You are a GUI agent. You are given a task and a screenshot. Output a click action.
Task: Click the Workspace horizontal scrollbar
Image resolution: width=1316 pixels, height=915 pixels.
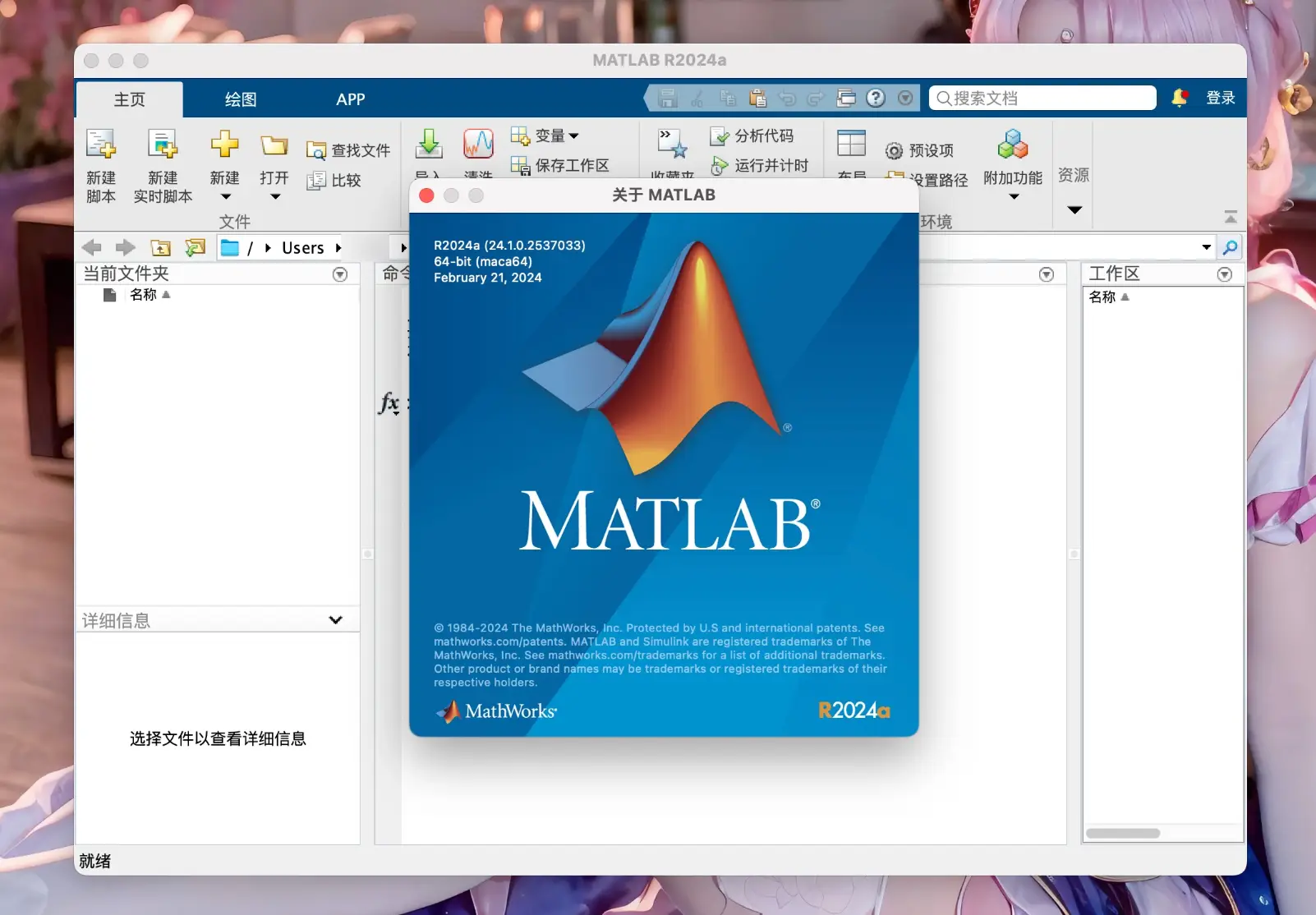point(1122,833)
